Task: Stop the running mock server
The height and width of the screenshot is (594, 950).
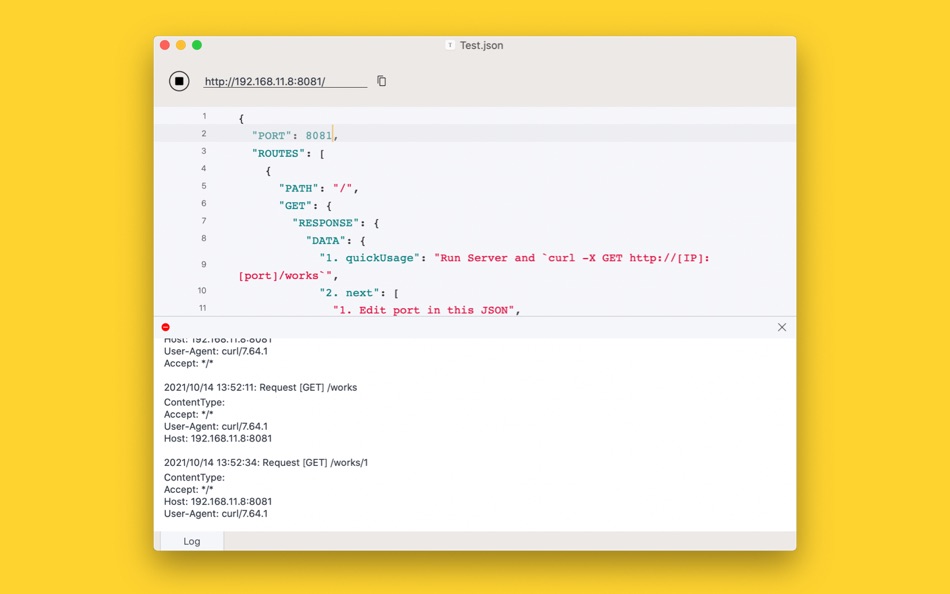Action: [179, 81]
